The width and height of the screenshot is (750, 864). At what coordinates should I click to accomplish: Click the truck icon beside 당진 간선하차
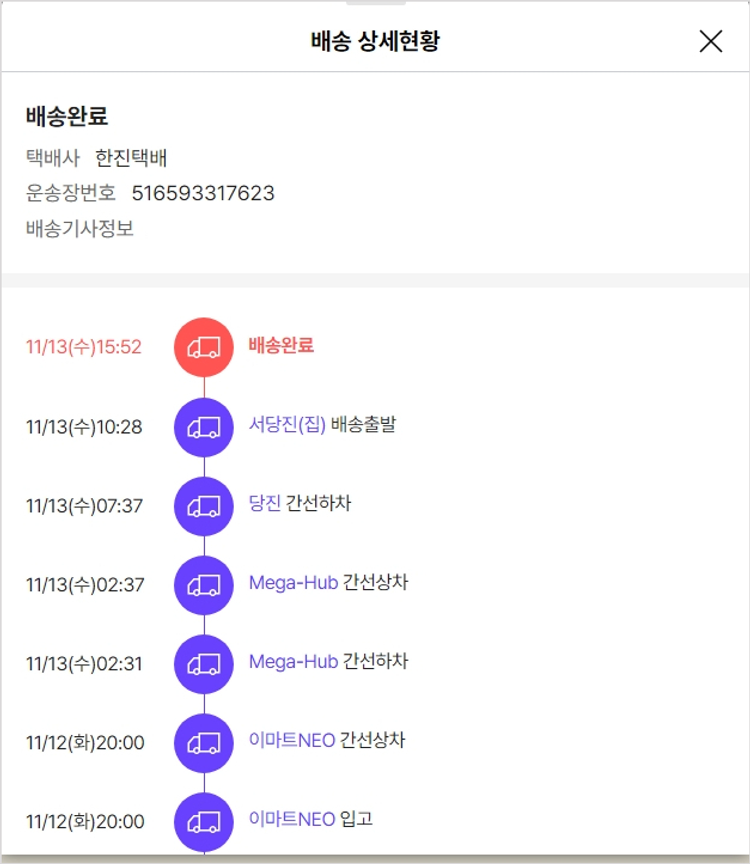pos(204,506)
